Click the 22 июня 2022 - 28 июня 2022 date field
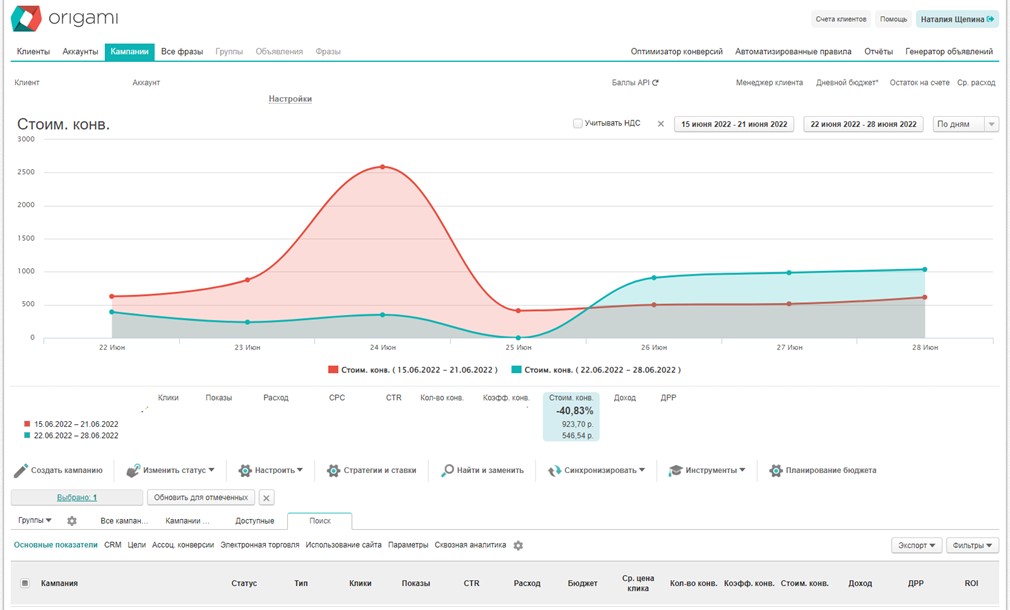 tap(863, 124)
